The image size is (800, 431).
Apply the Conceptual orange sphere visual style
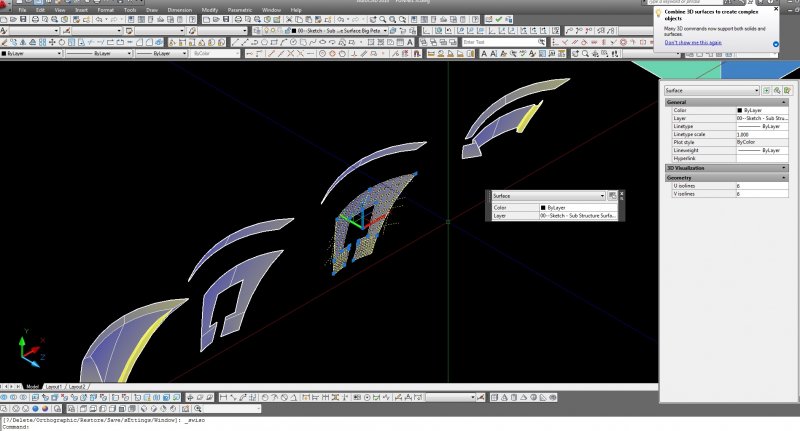tap(45, 409)
